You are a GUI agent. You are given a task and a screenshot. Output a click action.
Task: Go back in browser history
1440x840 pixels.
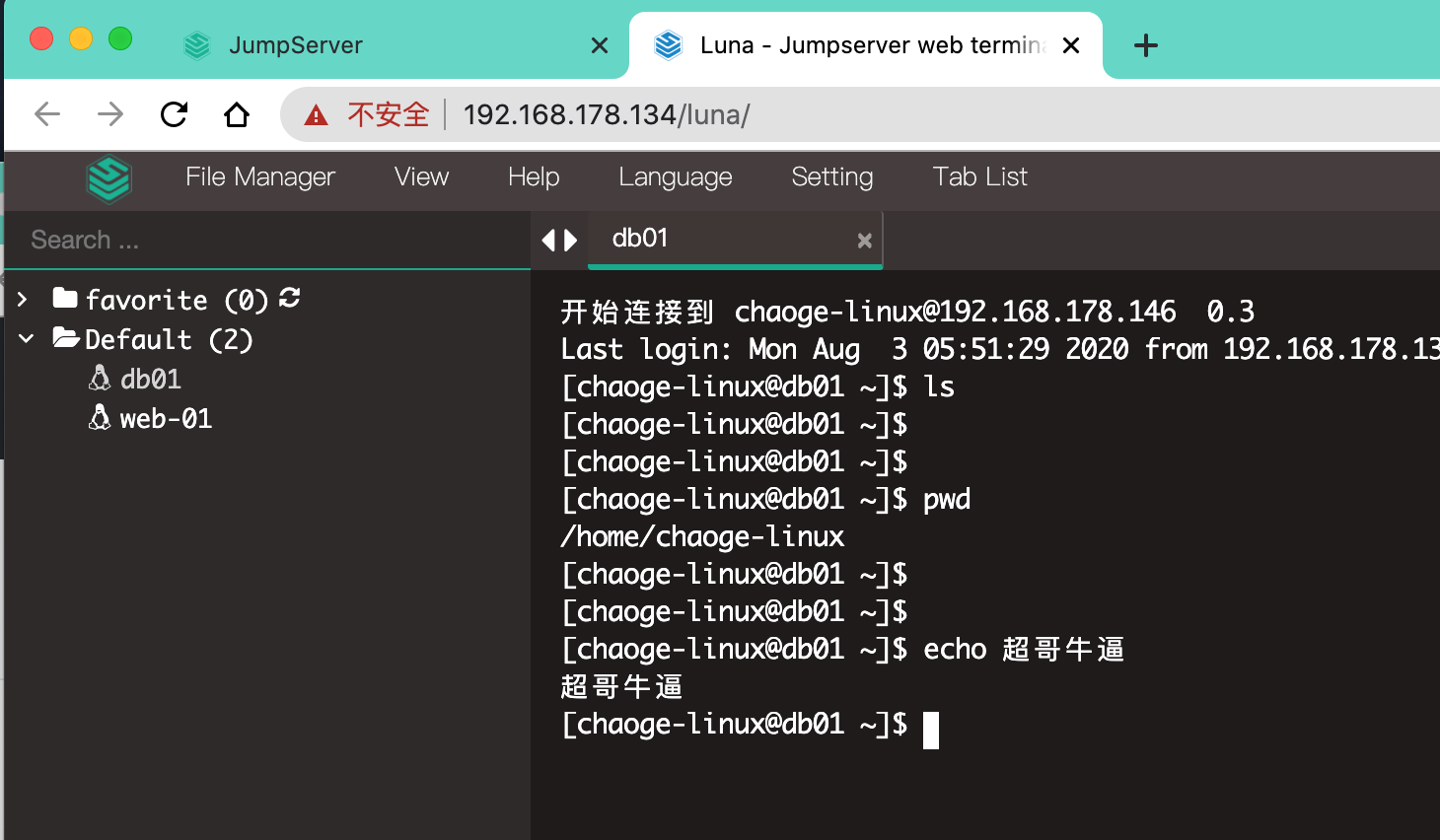[47, 115]
